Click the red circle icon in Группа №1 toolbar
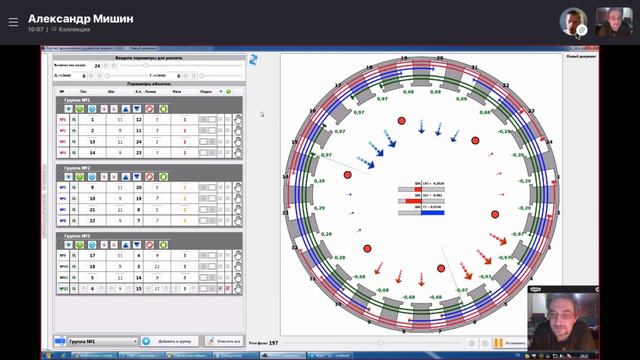The height and width of the screenshot is (360, 640). tap(150, 109)
